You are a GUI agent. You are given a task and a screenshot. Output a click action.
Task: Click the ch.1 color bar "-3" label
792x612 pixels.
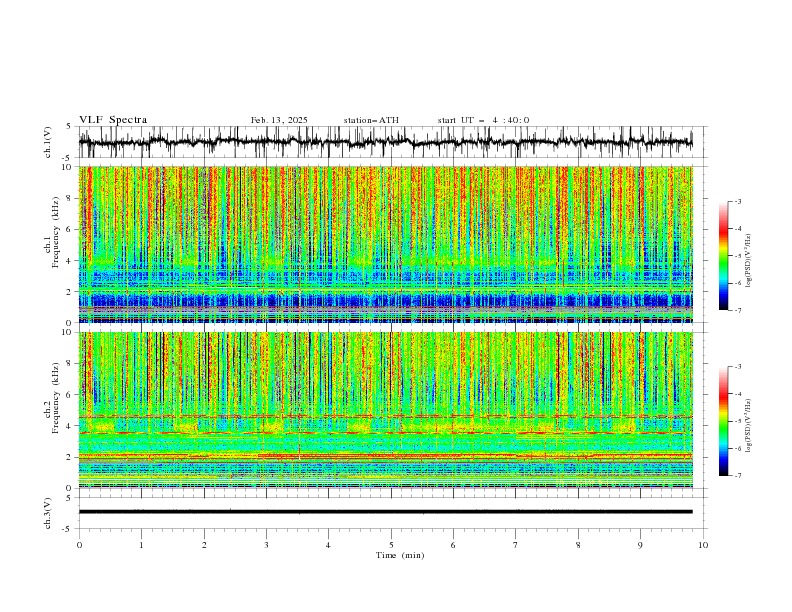[x=737, y=201]
